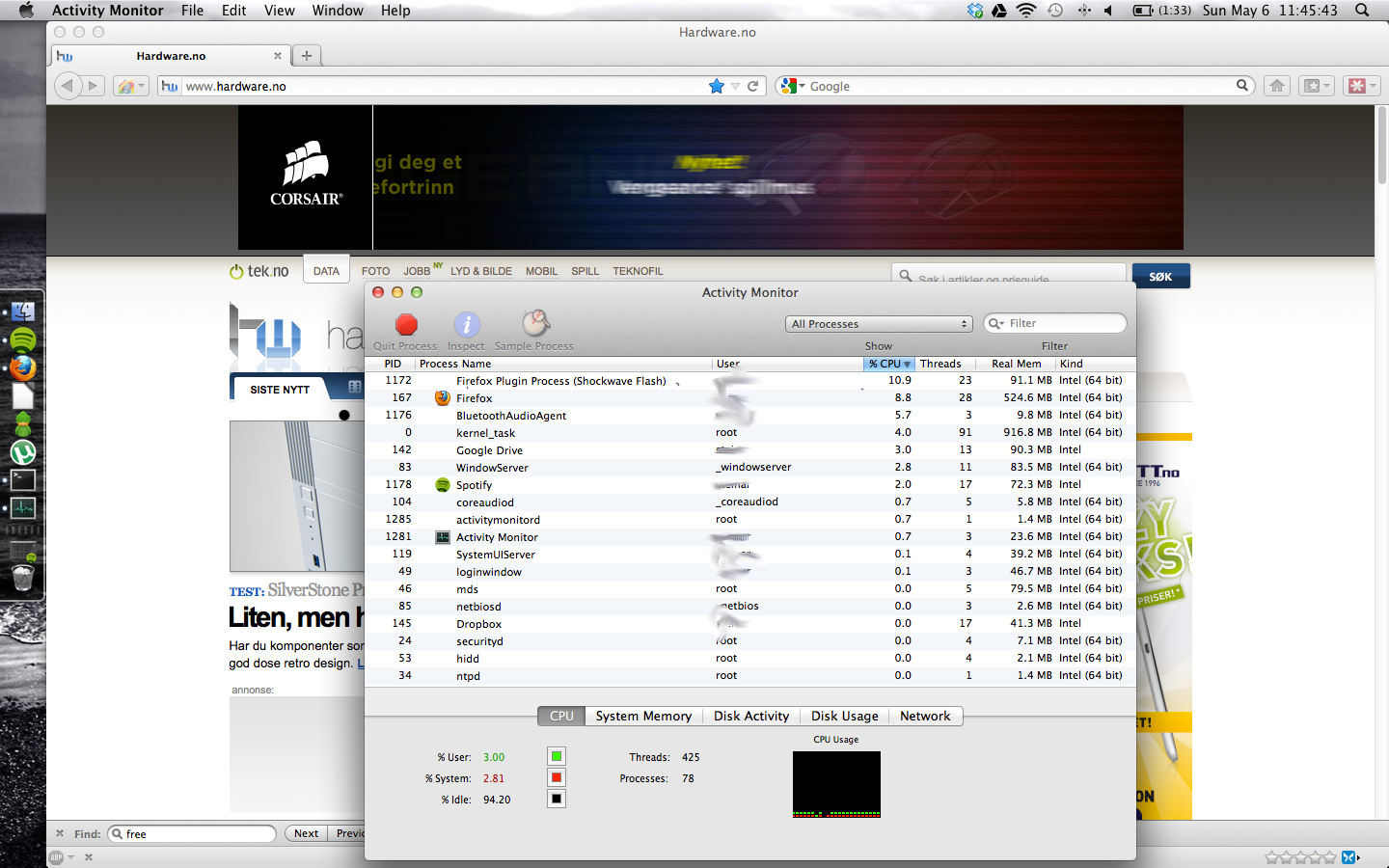Open Spotify from the Dock

23,339
